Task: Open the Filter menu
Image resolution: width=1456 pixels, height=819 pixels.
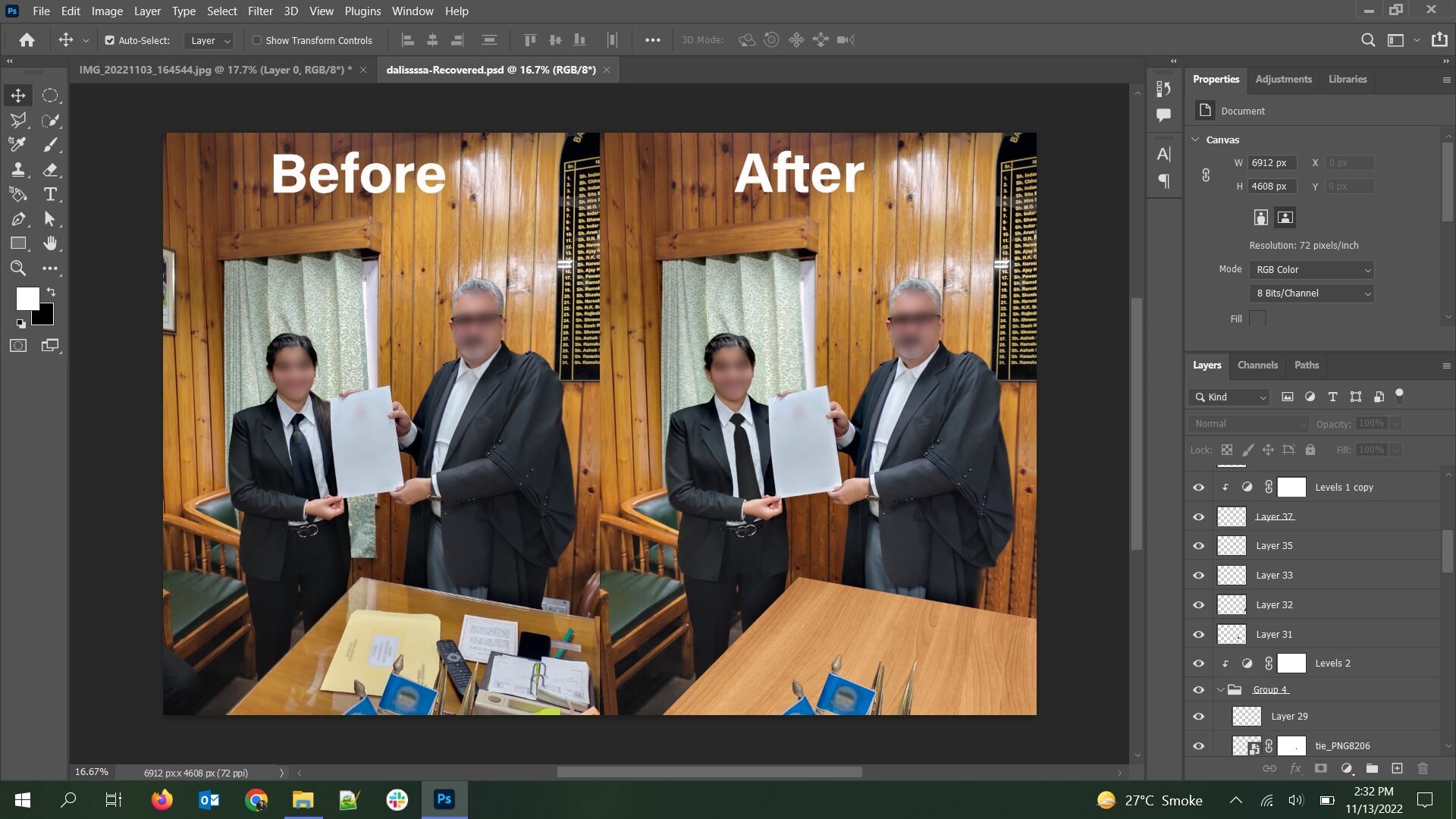Action: (x=260, y=11)
